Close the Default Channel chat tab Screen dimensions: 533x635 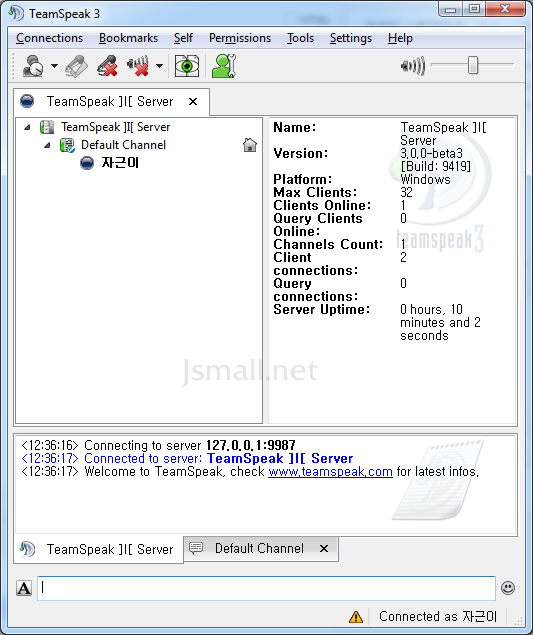324,548
